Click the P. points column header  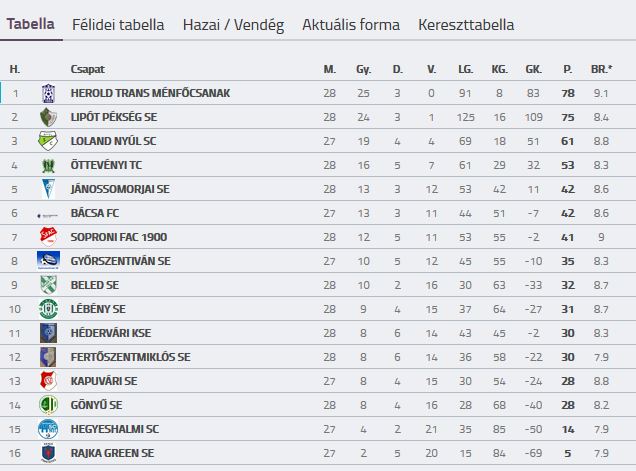tap(567, 69)
